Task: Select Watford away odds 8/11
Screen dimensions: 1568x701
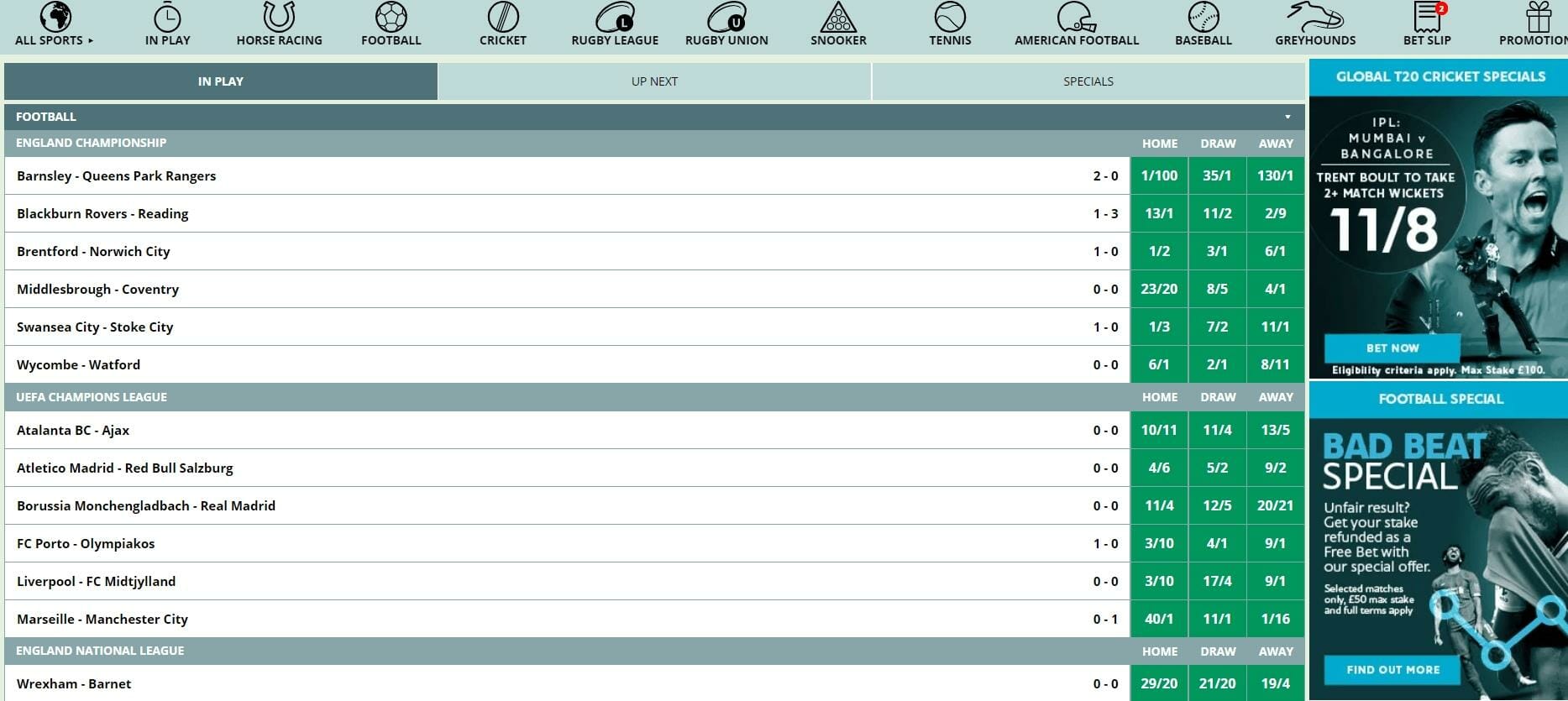Action: point(1275,364)
